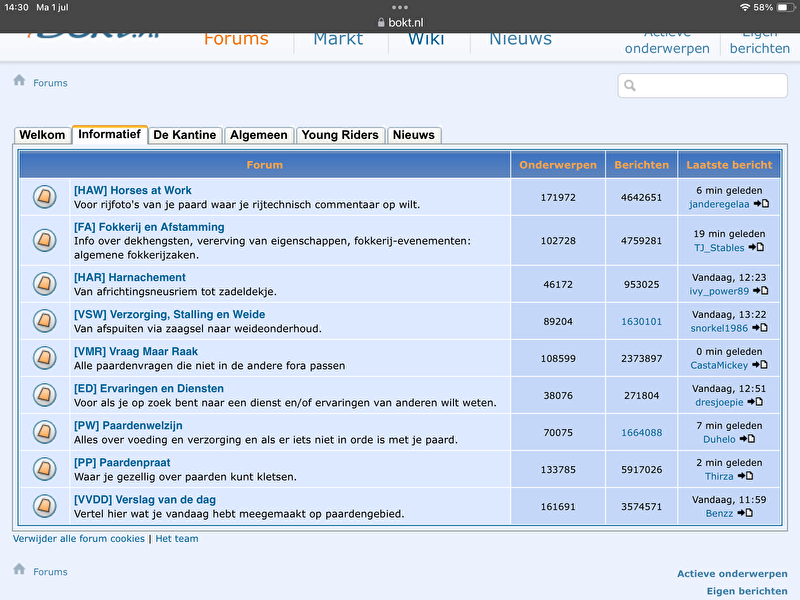Switch to the Welkom tab
Viewport: 800px width, 600px height.
(x=42, y=135)
